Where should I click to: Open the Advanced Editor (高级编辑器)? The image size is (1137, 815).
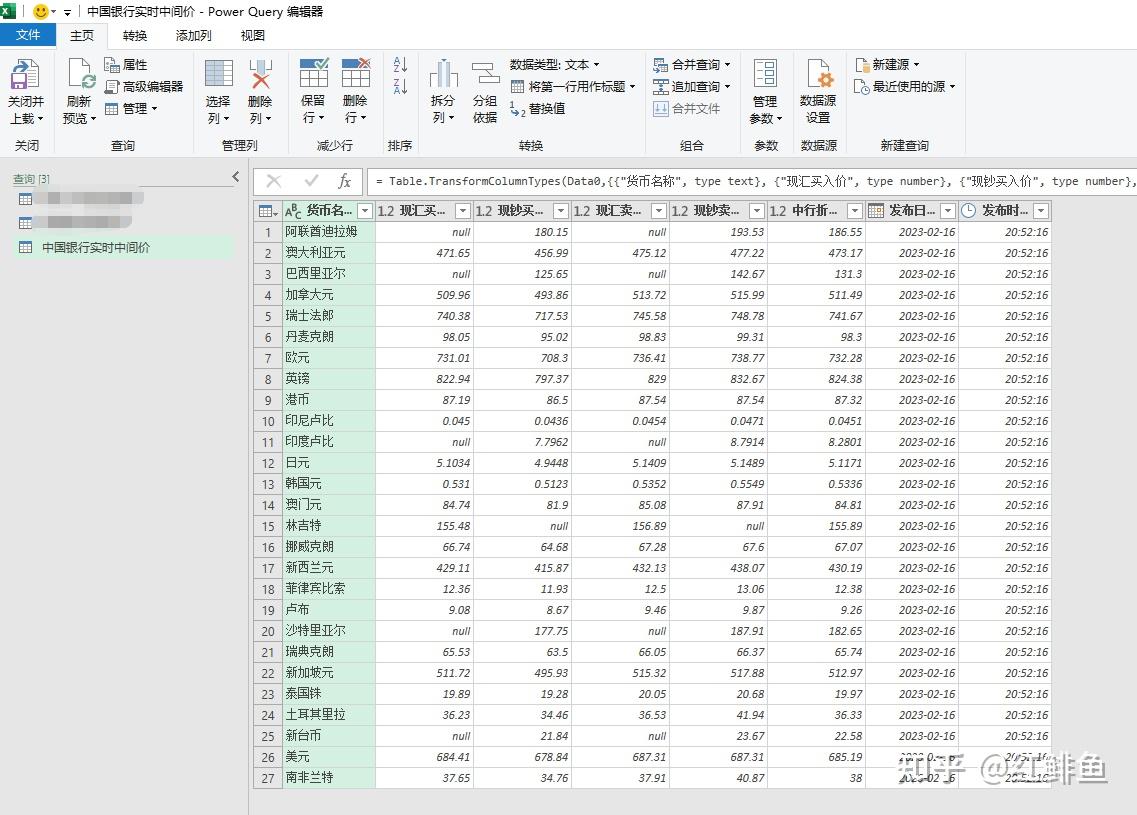tap(144, 87)
